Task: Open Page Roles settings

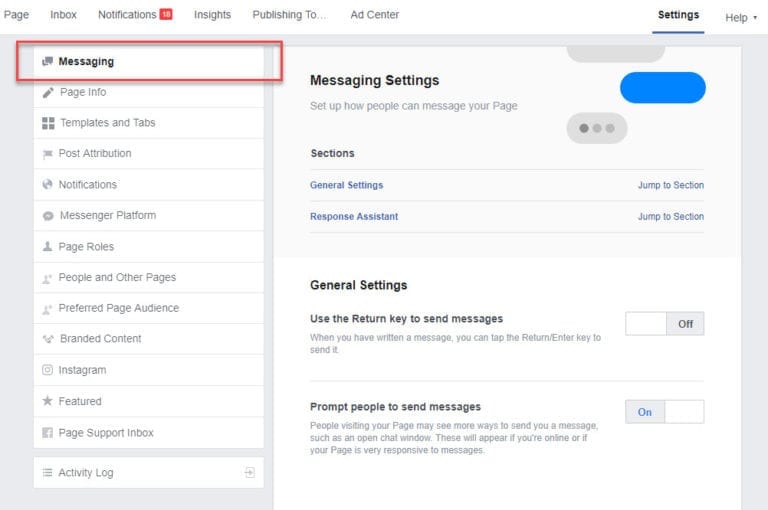Action: 149,246
